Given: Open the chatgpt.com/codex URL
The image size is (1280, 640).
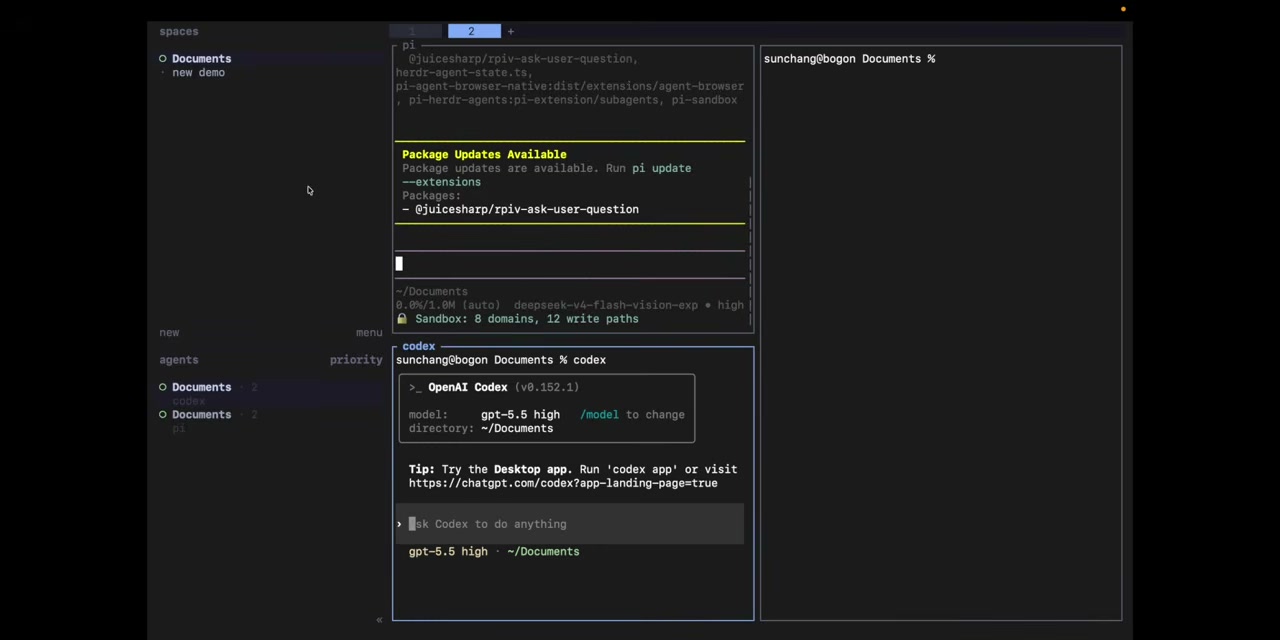Looking at the screenshot, I should click(x=563, y=483).
